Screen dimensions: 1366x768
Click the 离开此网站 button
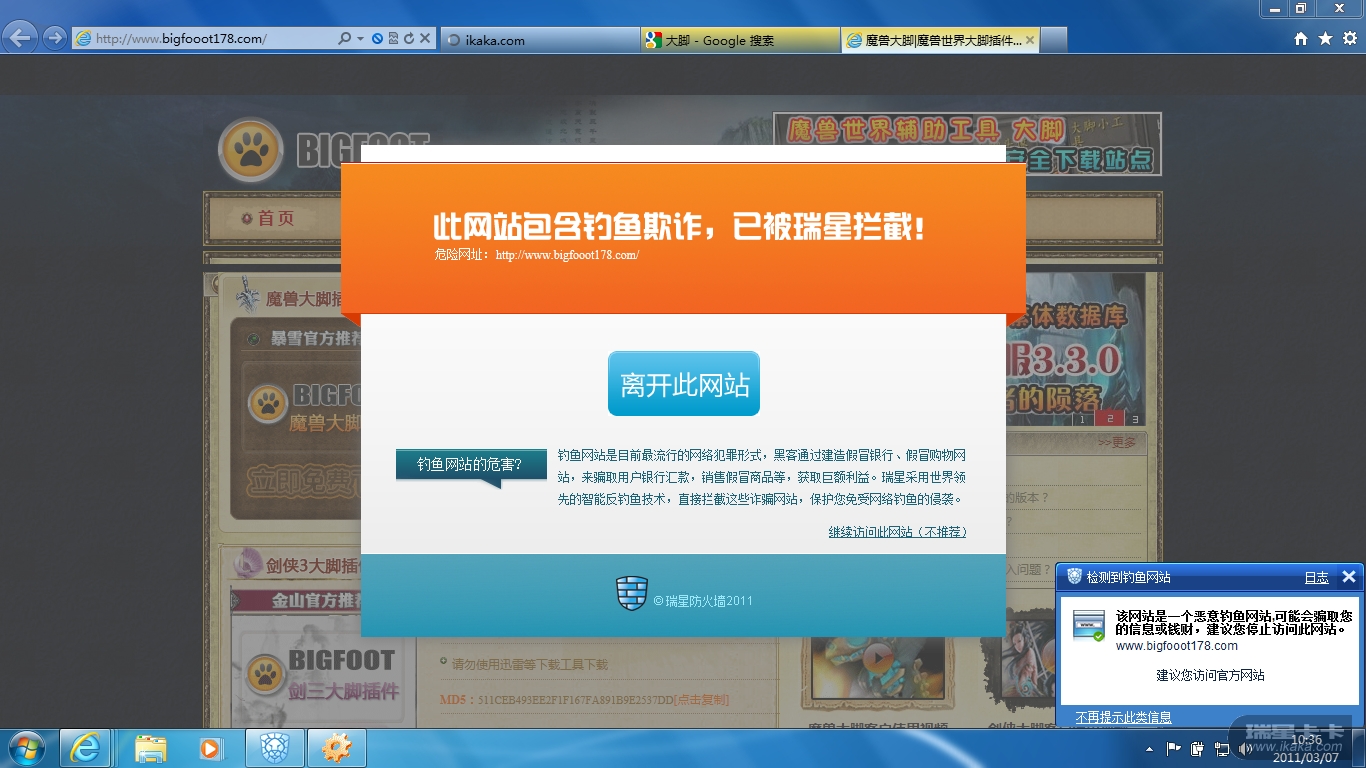684,384
